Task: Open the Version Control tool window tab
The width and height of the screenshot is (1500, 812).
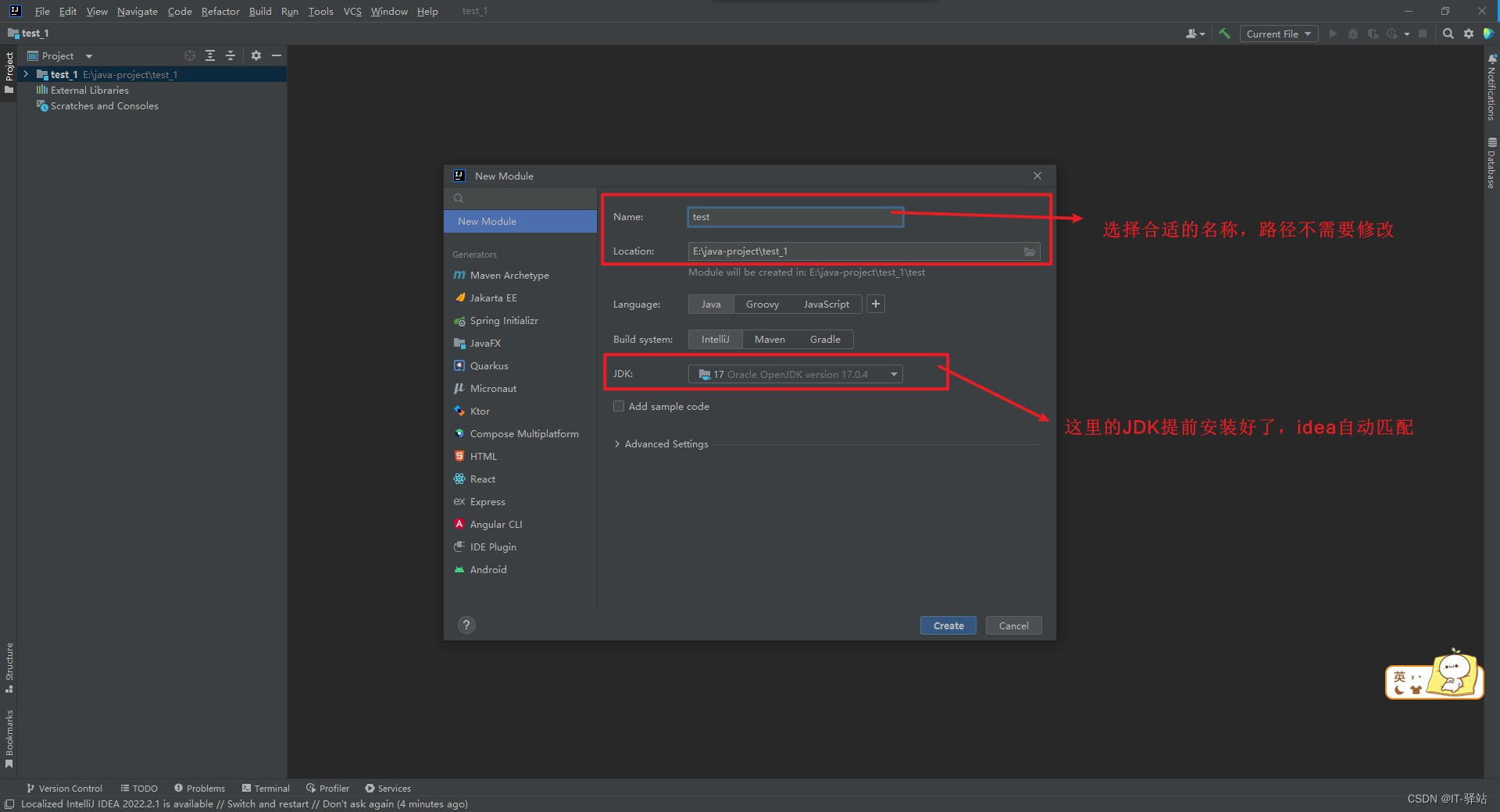Action: click(x=64, y=789)
